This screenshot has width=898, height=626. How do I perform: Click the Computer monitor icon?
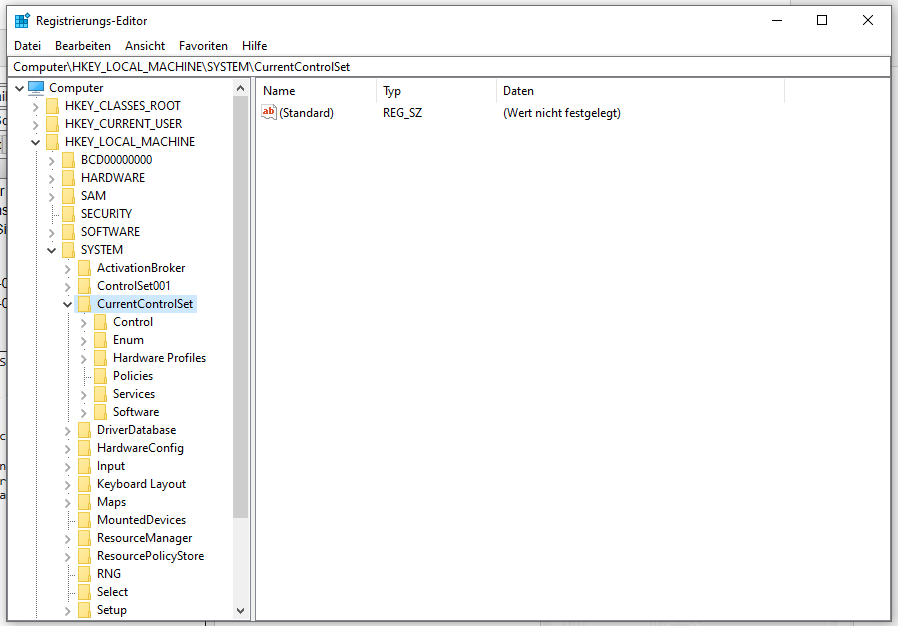(36, 88)
